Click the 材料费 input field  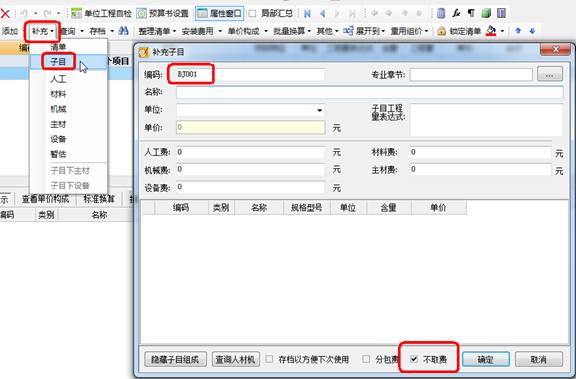[x=480, y=152]
